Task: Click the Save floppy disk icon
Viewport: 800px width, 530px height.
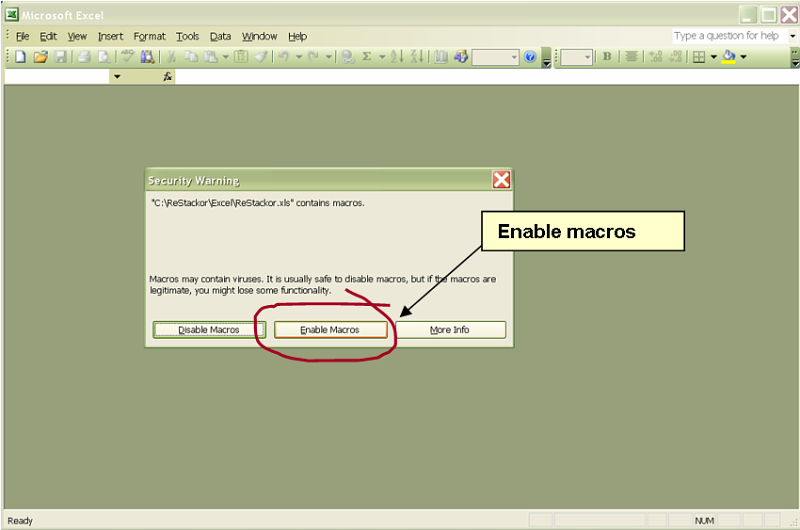Action: tap(60, 57)
